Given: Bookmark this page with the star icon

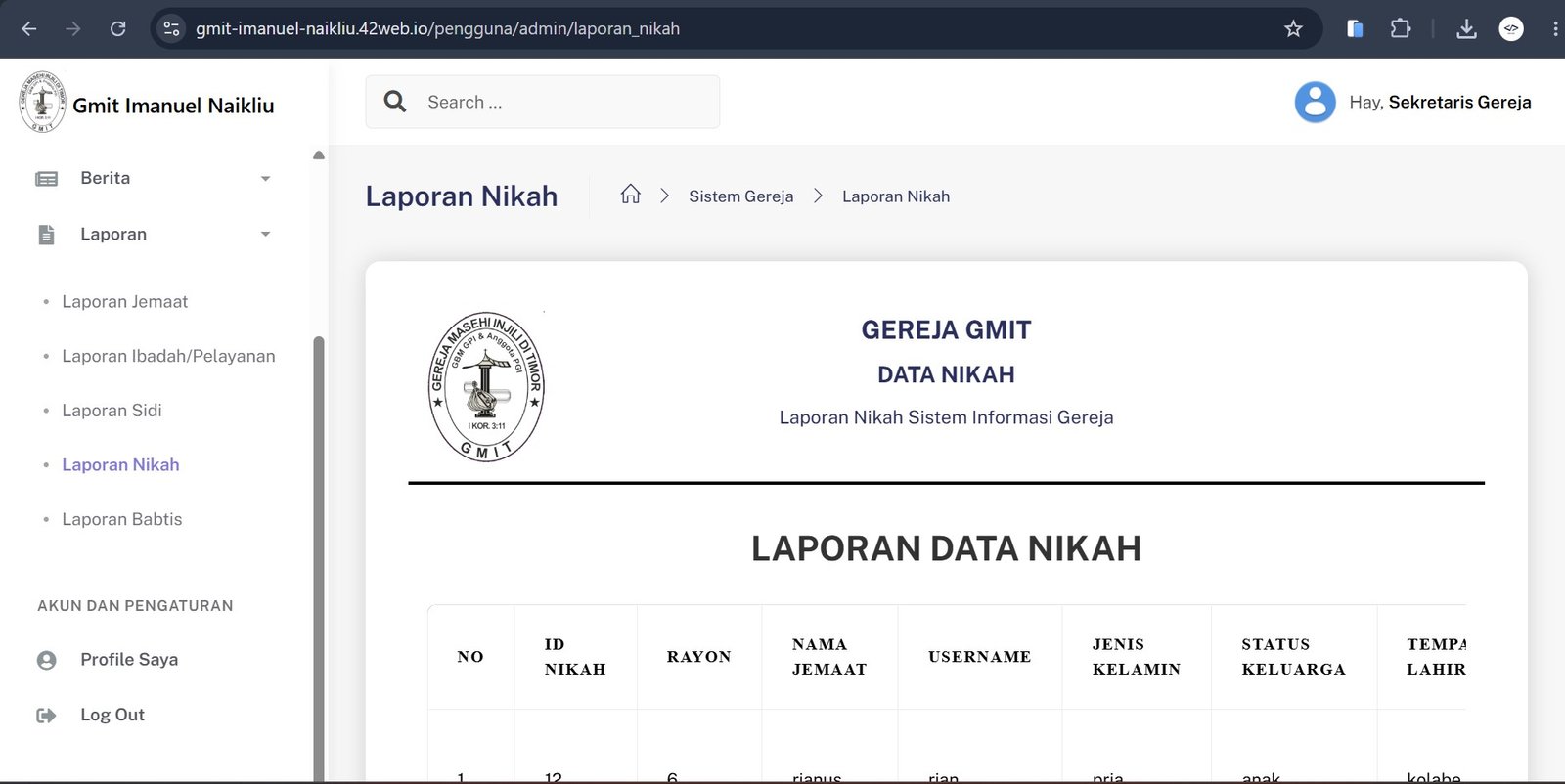Looking at the screenshot, I should [1293, 29].
